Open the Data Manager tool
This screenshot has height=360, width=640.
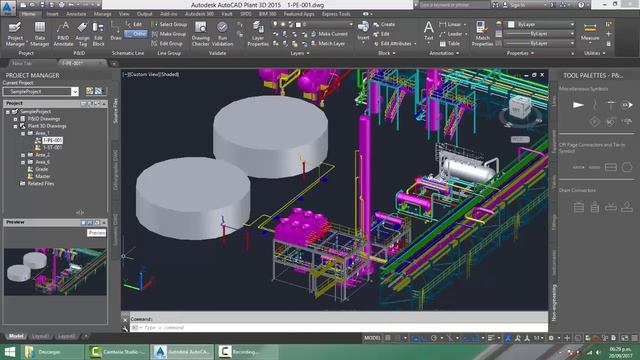click(x=40, y=34)
